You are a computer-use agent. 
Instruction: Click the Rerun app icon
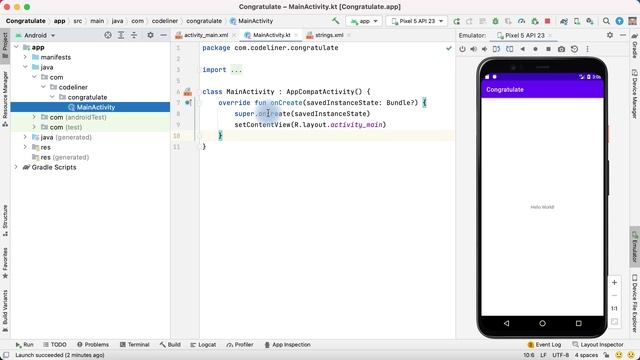457,21
